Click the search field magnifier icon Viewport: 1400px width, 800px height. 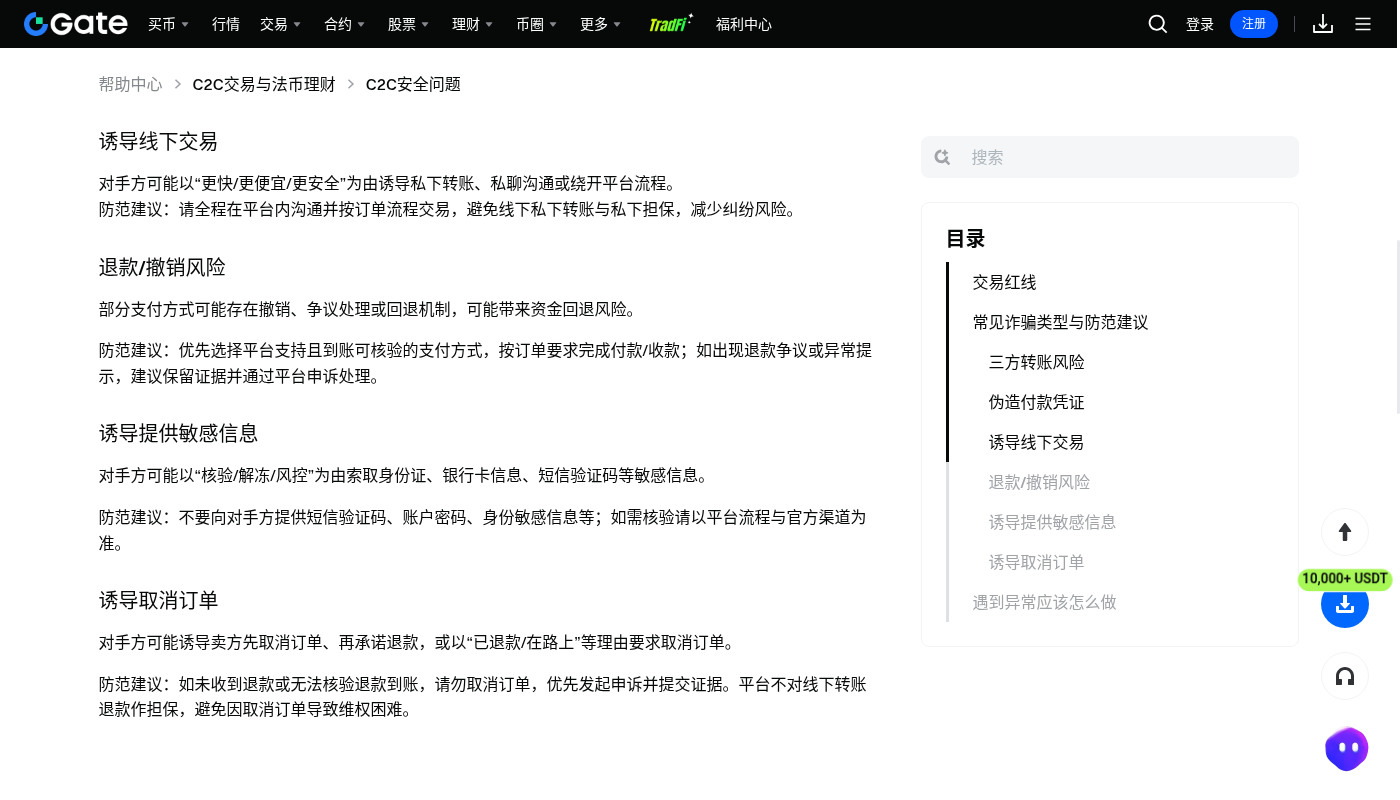(942, 157)
